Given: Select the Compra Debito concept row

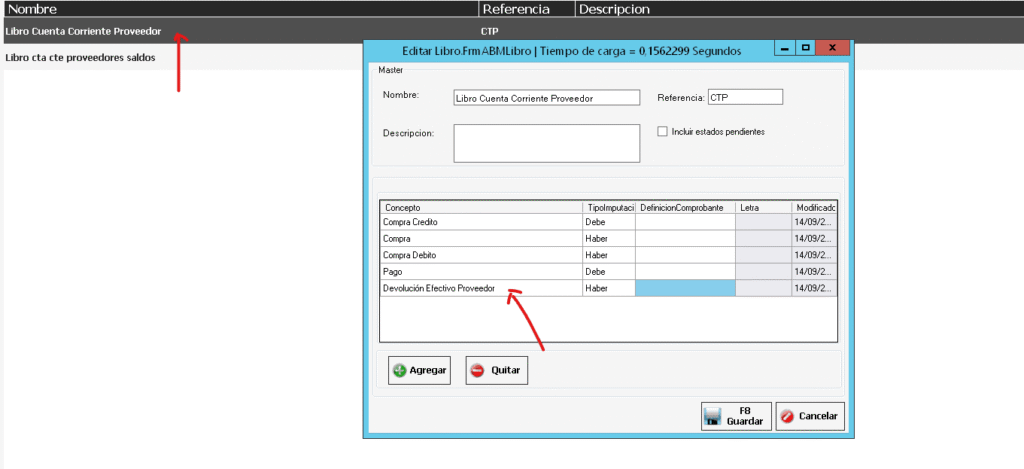Looking at the screenshot, I should click(480, 255).
